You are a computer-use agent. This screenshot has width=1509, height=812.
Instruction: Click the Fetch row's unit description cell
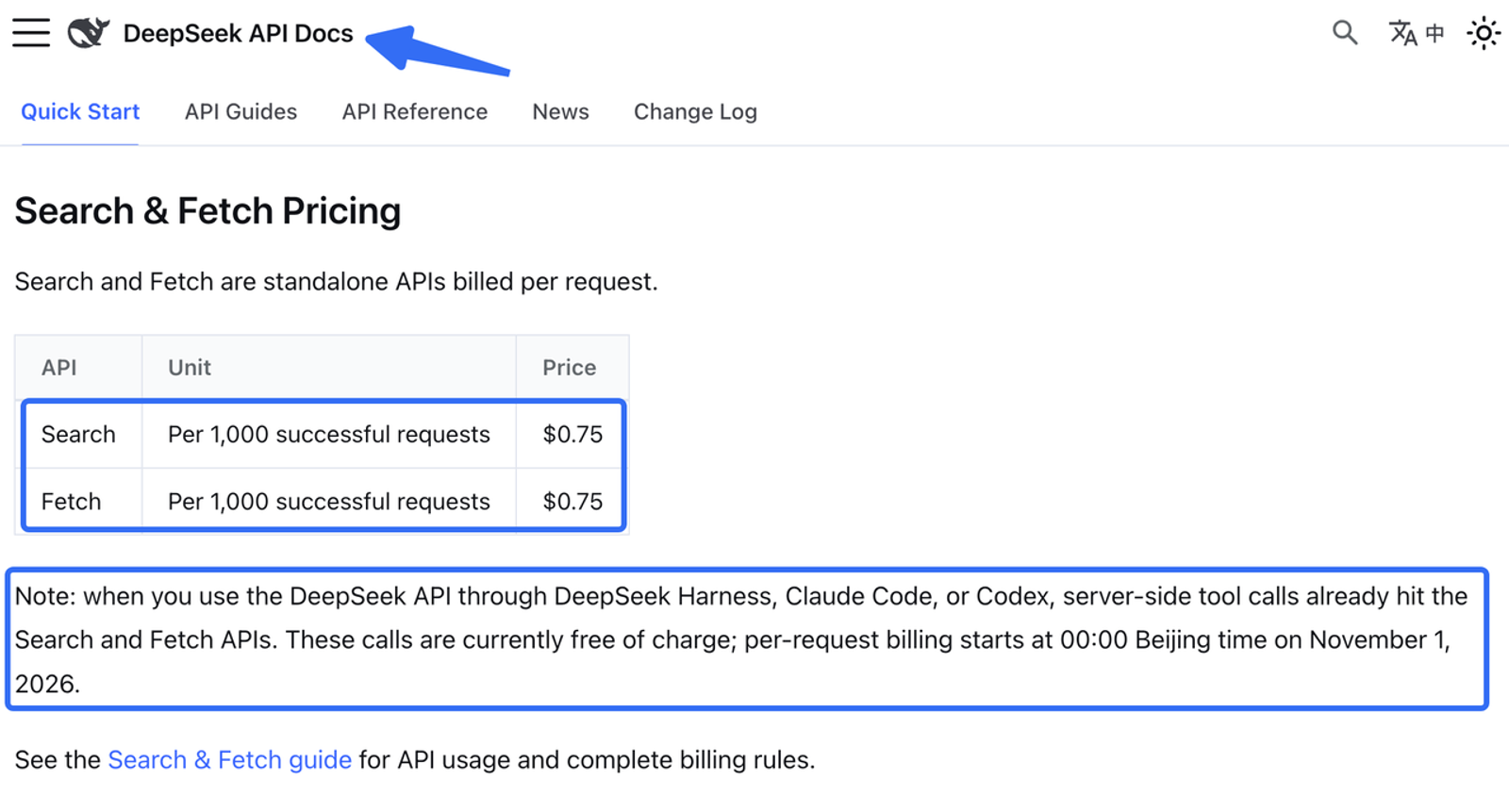[329, 502]
